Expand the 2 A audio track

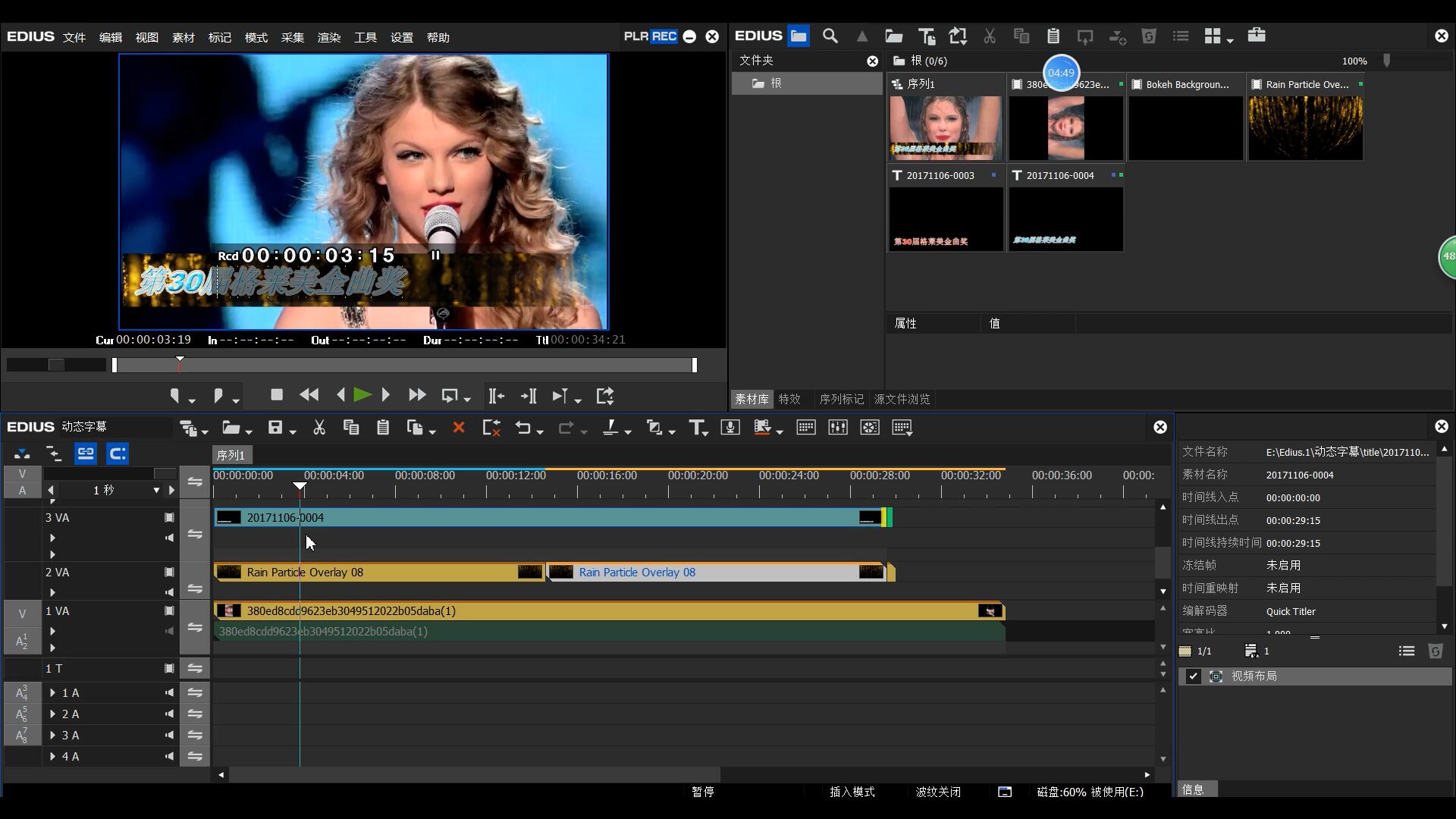[x=52, y=714]
